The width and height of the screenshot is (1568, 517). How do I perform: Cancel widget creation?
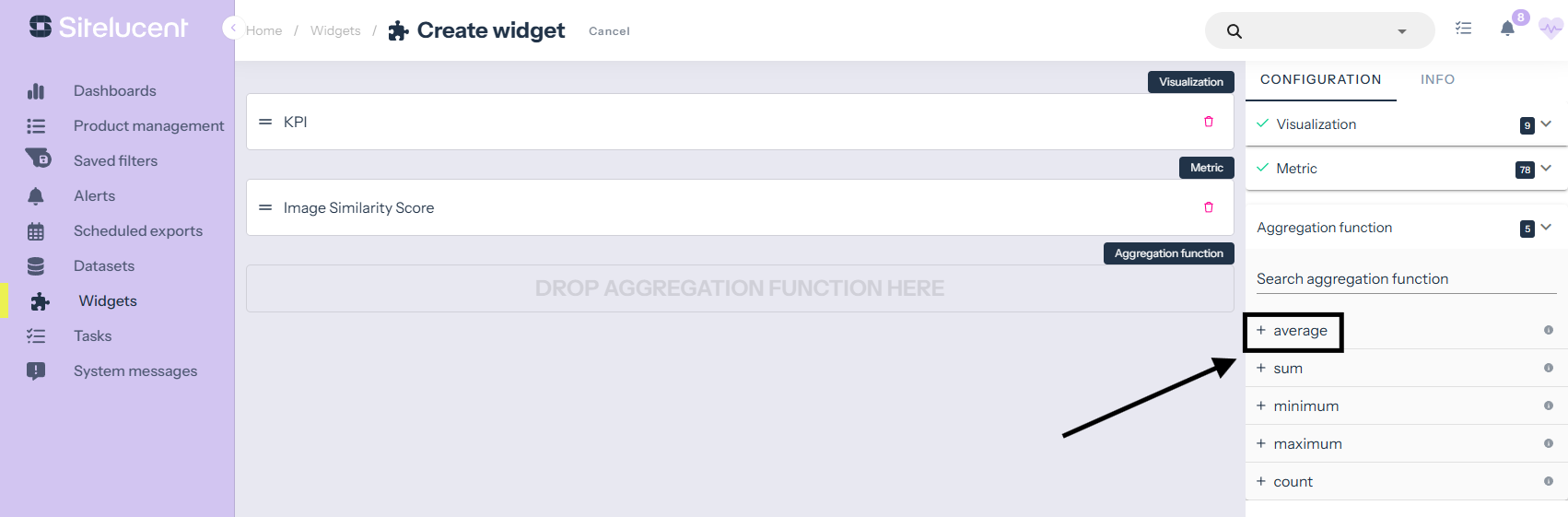tap(609, 31)
